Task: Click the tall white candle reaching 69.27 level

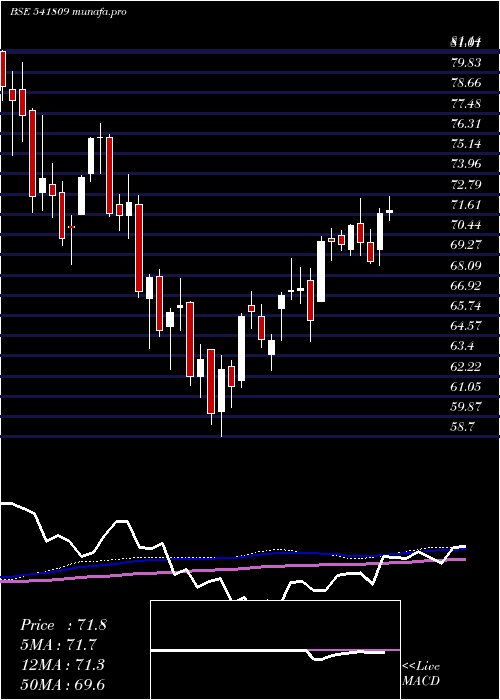Action: (x=321, y=271)
